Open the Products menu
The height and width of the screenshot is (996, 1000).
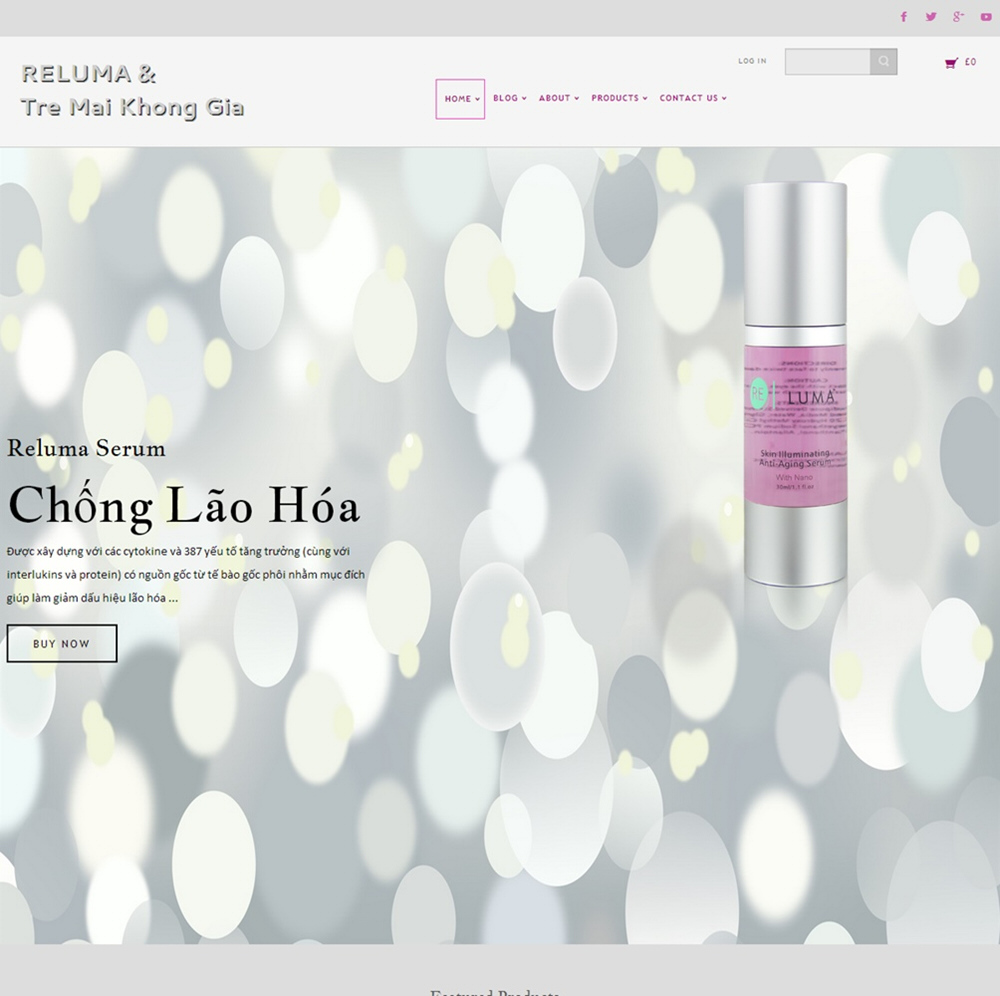point(619,98)
